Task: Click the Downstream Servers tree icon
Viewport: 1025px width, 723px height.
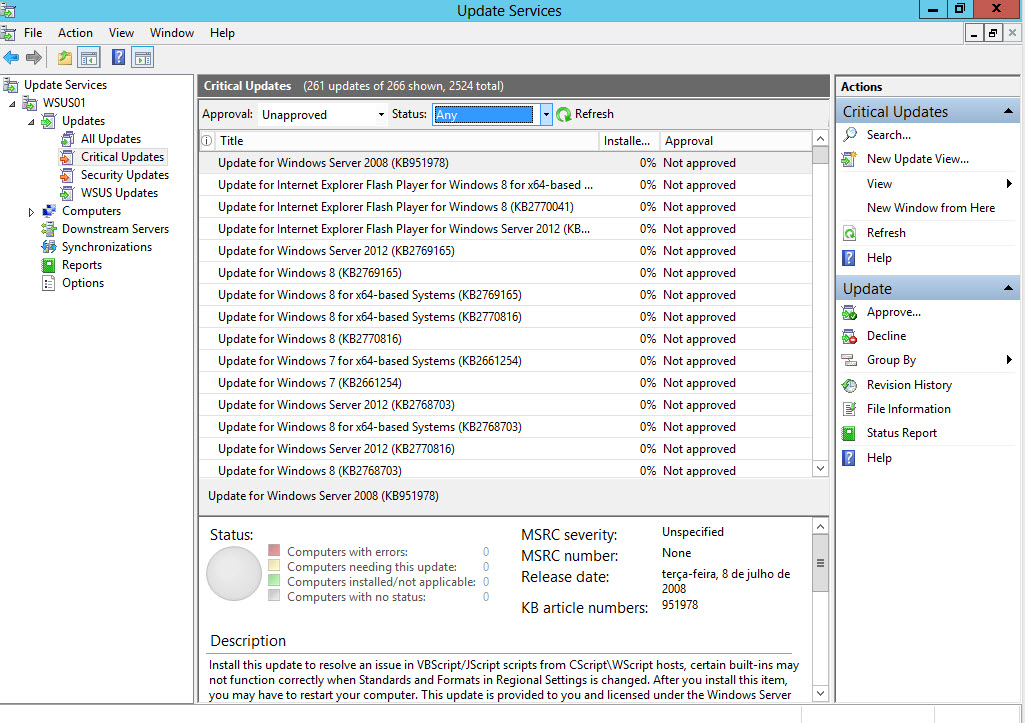Action: point(49,229)
